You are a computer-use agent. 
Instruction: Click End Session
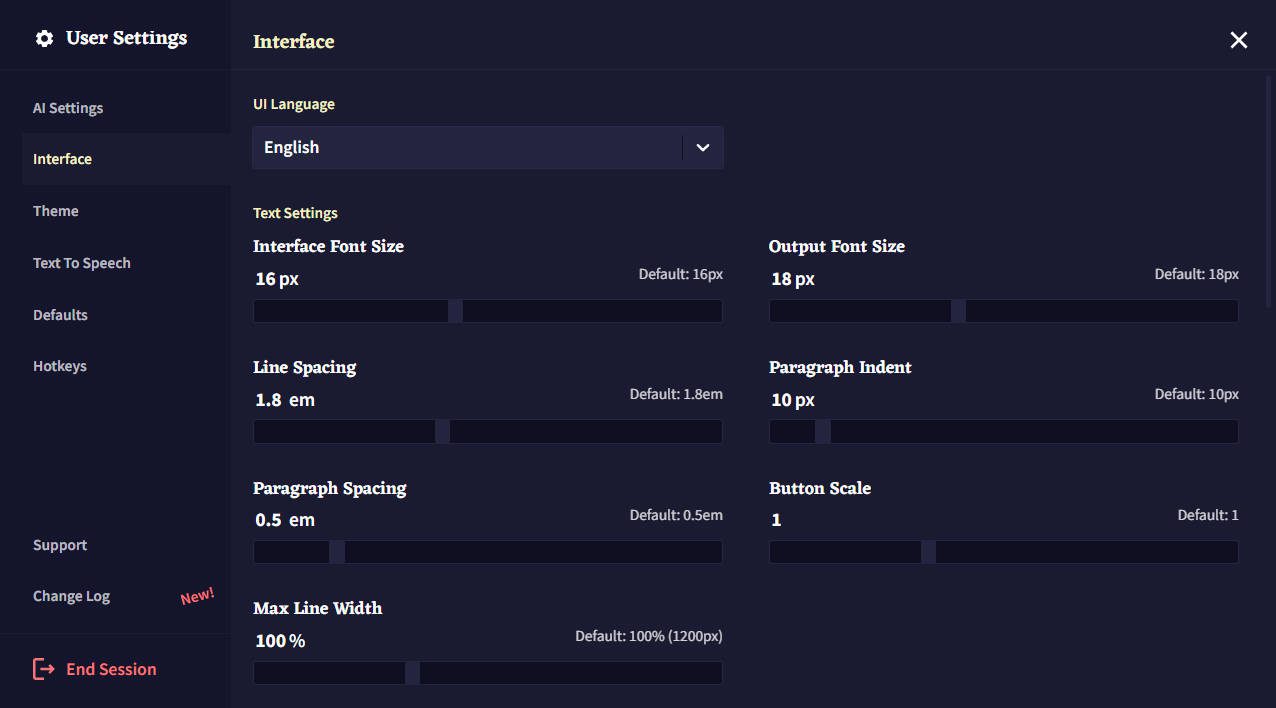tap(110, 668)
